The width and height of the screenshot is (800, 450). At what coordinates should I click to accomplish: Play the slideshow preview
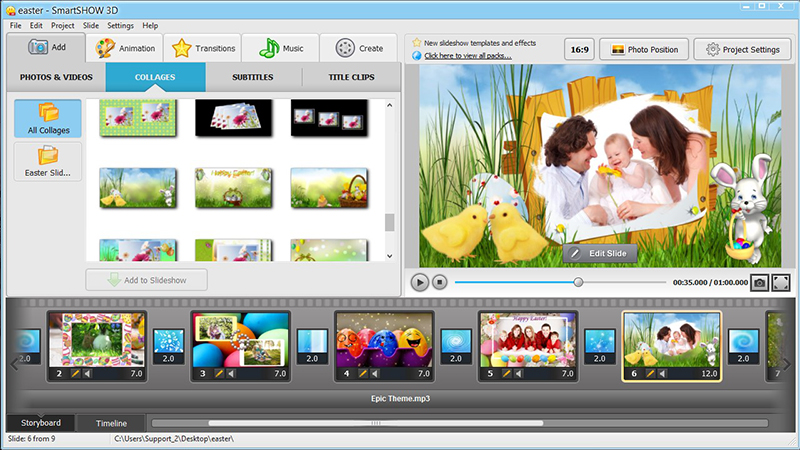point(419,282)
